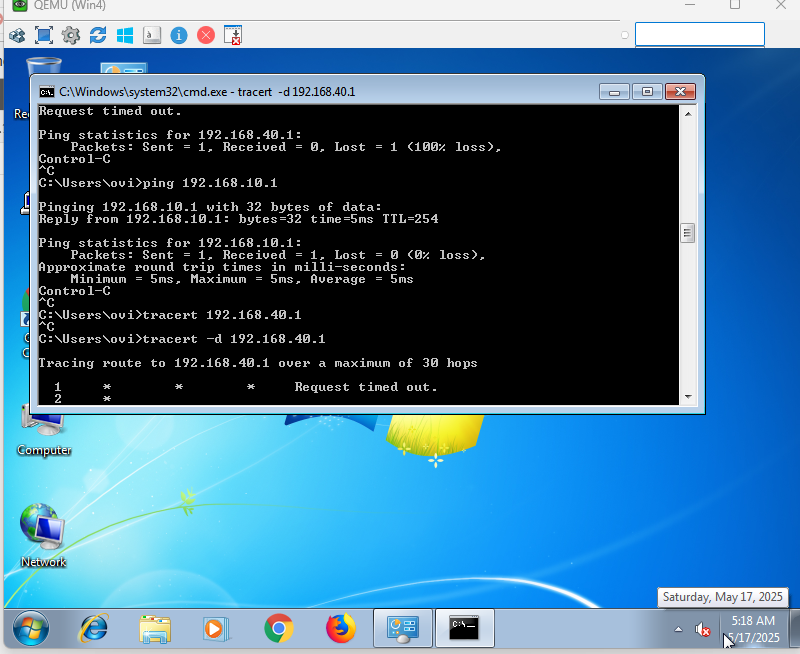
Task: Click the 'tracert -d 192.168.40.1' command line
Action: pos(182,339)
